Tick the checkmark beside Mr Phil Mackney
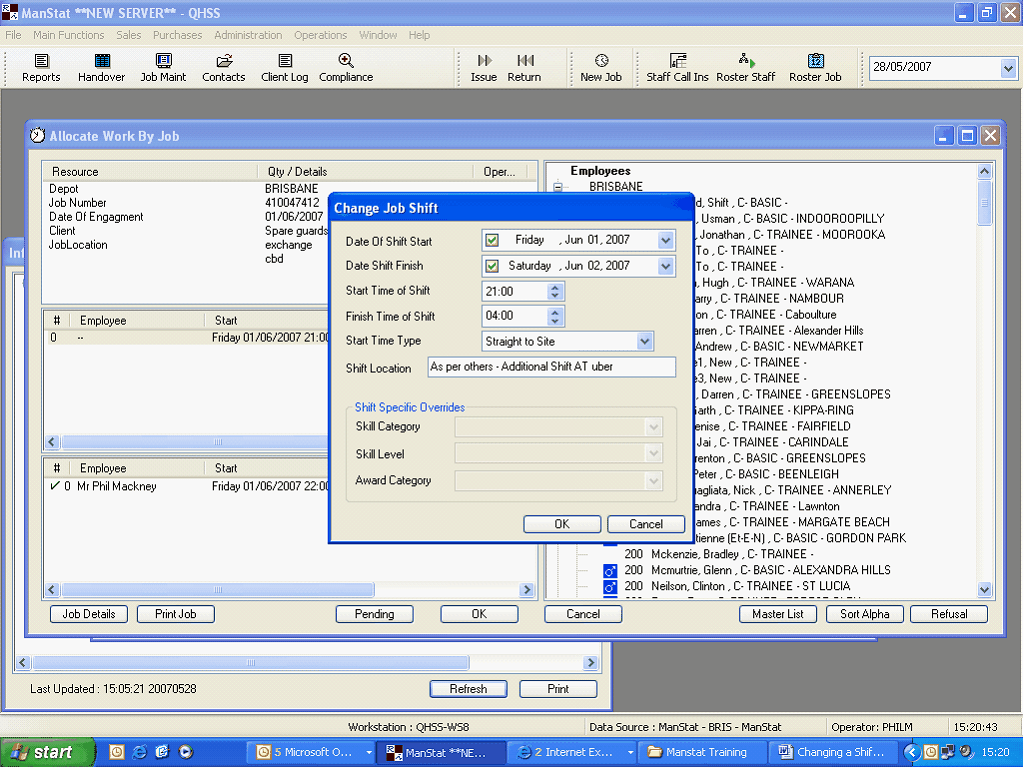The height and width of the screenshot is (768, 1024). tap(54, 487)
